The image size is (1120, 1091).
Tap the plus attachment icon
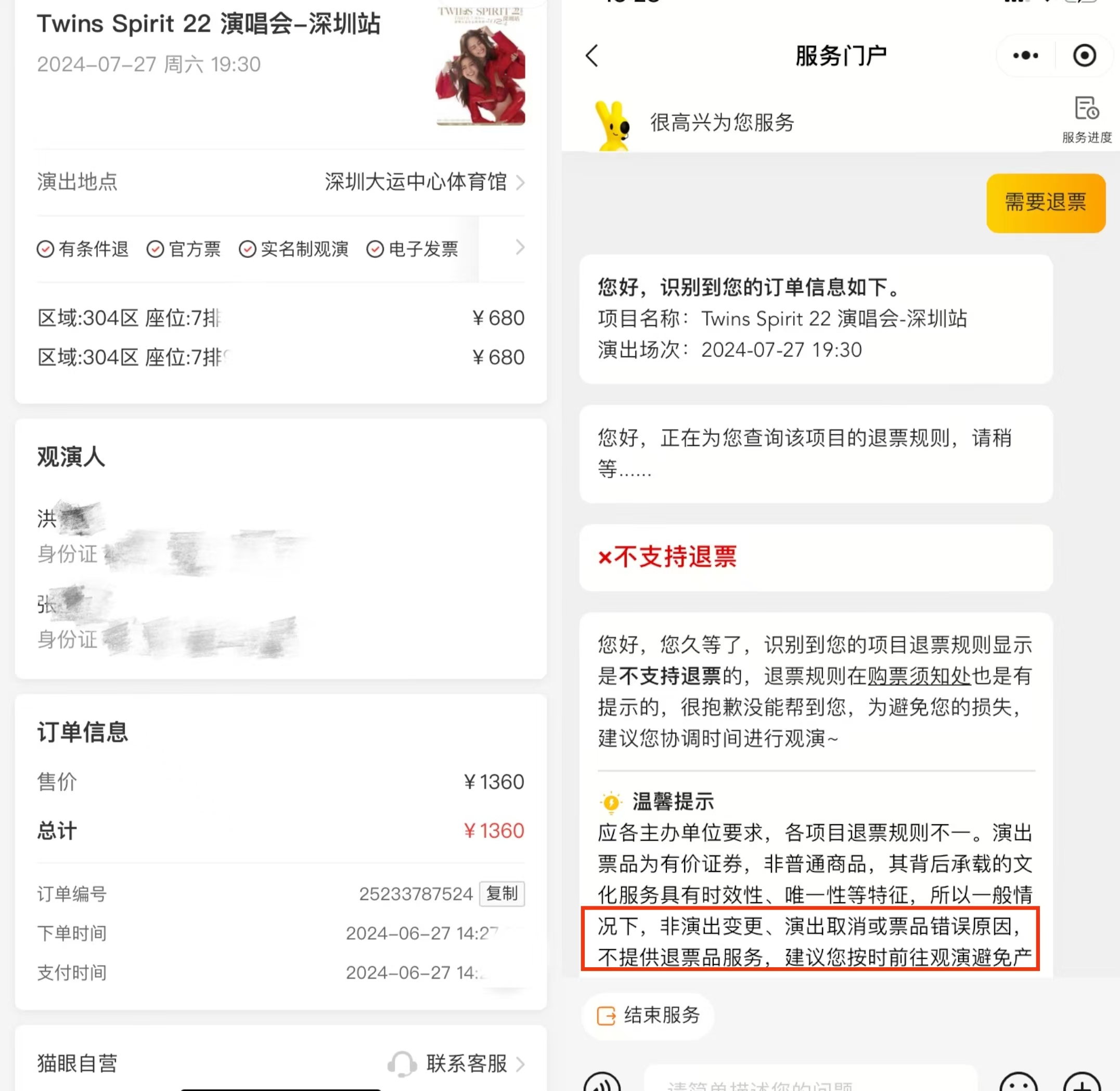click(1082, 1082)
